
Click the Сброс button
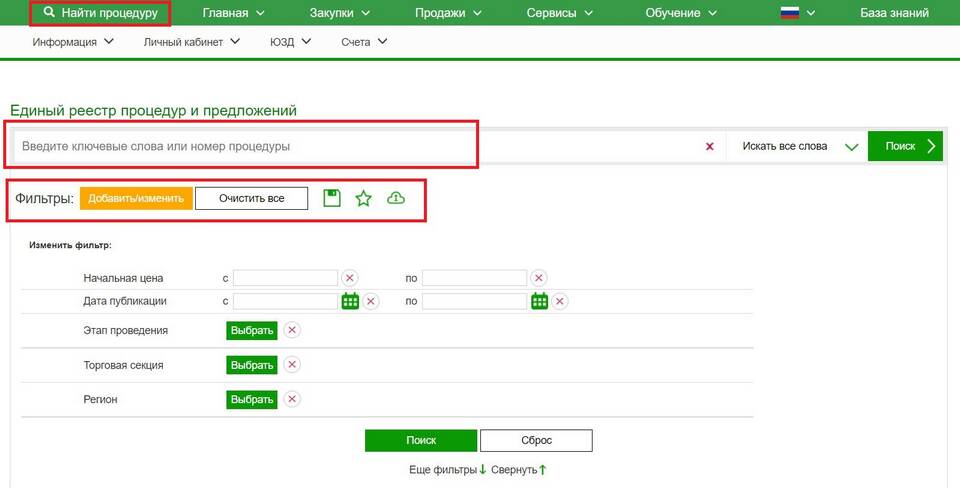536,440
